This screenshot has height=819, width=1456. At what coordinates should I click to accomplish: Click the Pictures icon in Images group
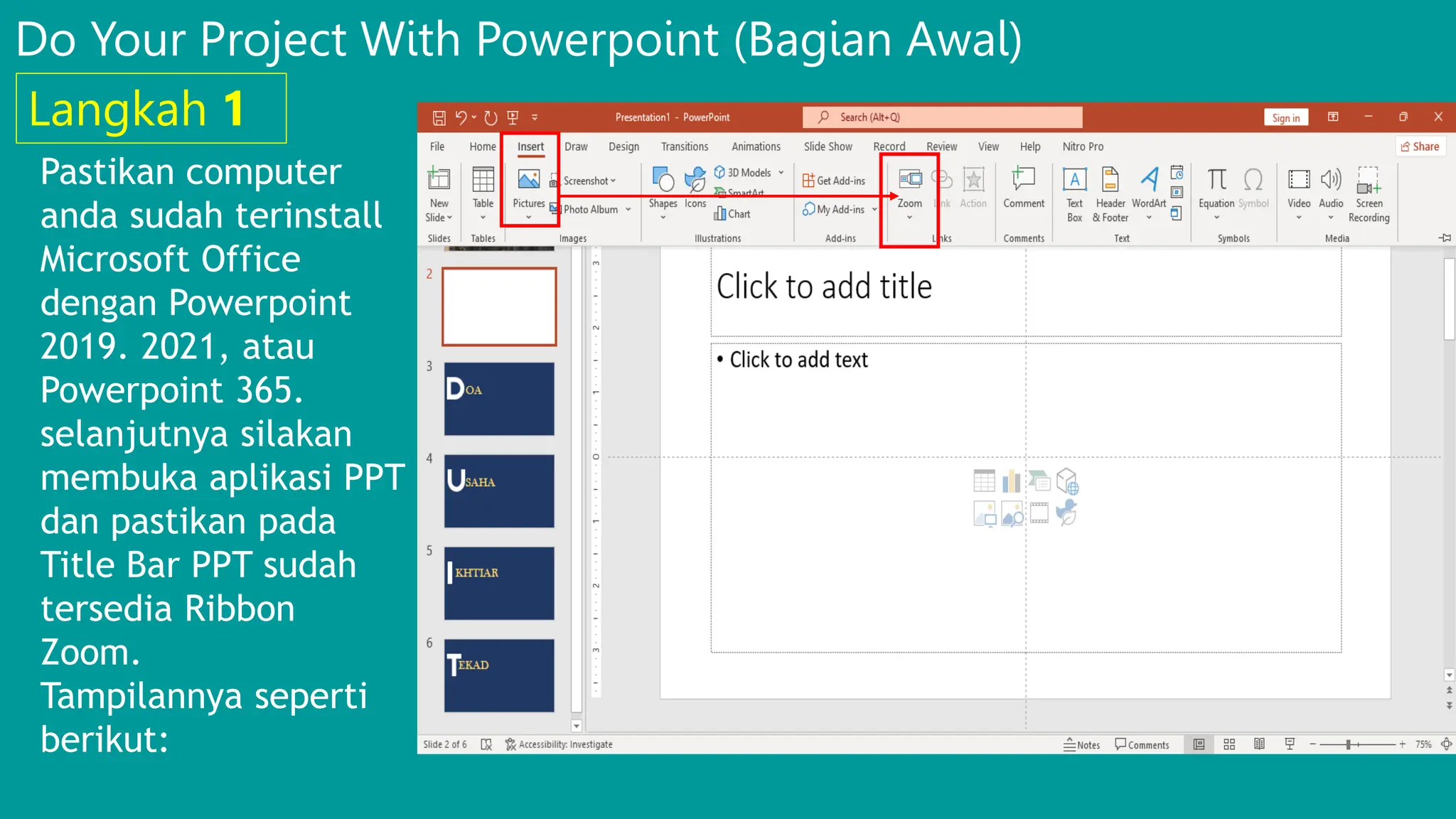[x=528, y=179]
